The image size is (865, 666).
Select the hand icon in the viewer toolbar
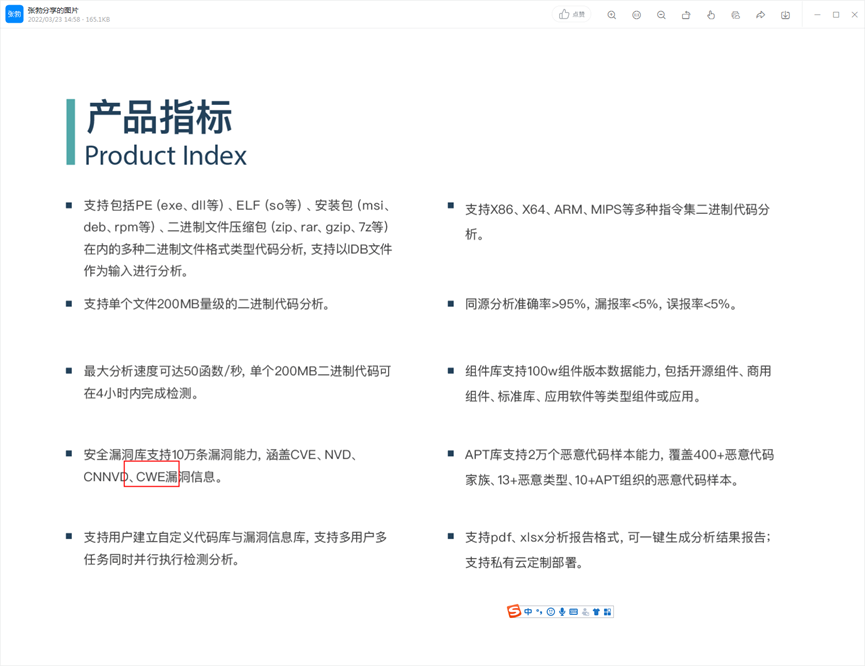[x=711, y=15]
